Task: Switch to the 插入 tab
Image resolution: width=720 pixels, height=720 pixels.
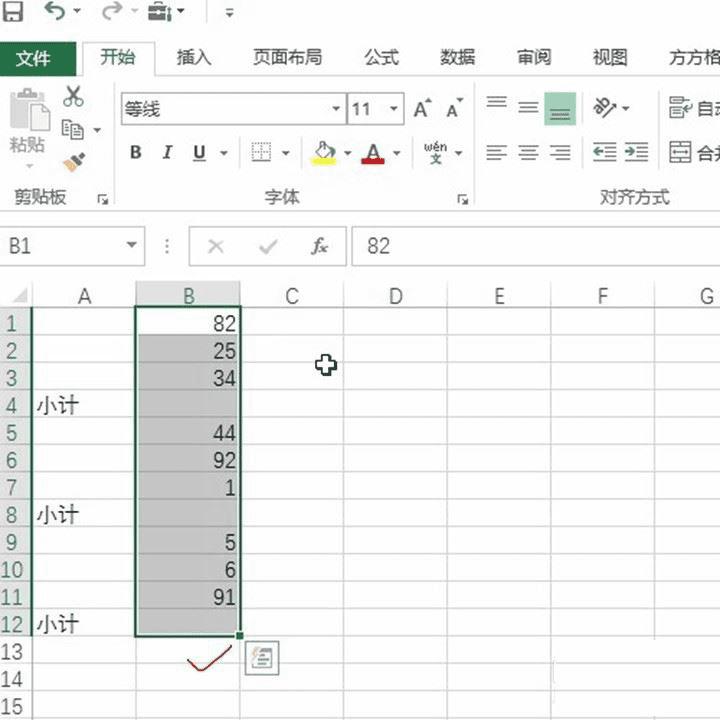Action: click(x=194, y=58)
